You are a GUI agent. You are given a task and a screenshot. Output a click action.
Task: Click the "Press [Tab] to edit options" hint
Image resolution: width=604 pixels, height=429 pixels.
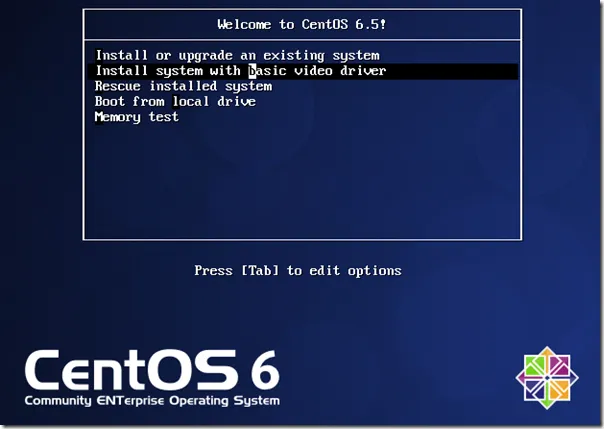pyautogui.click(x=298, y=271)
